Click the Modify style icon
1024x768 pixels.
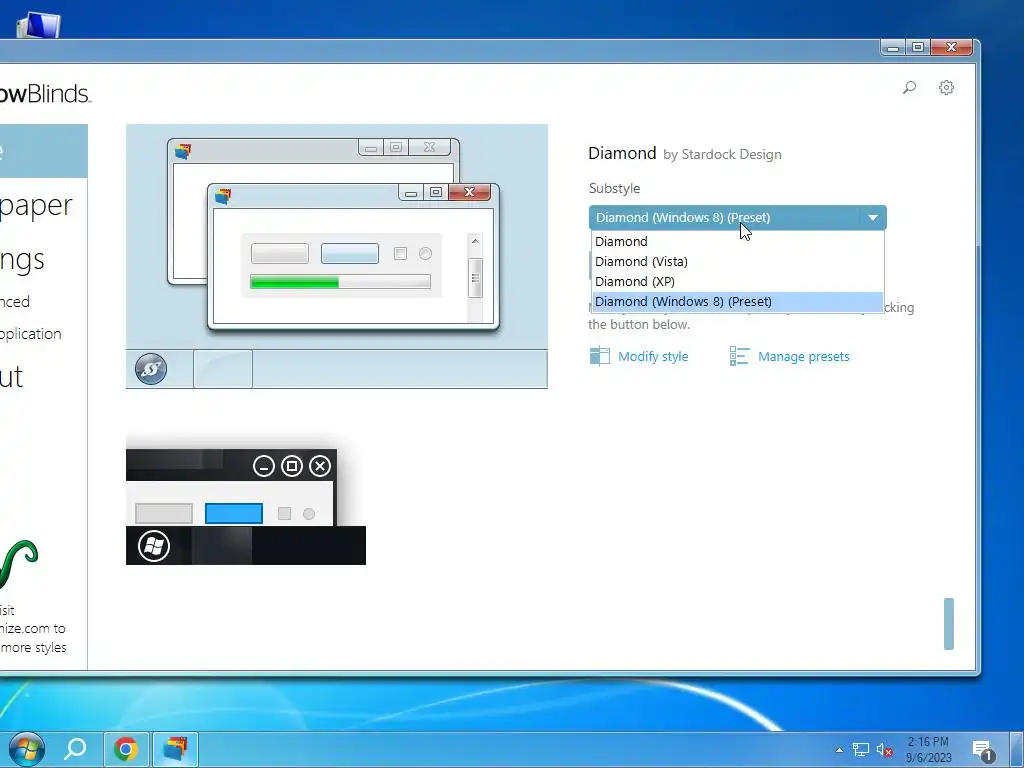(x=600, y=356)
